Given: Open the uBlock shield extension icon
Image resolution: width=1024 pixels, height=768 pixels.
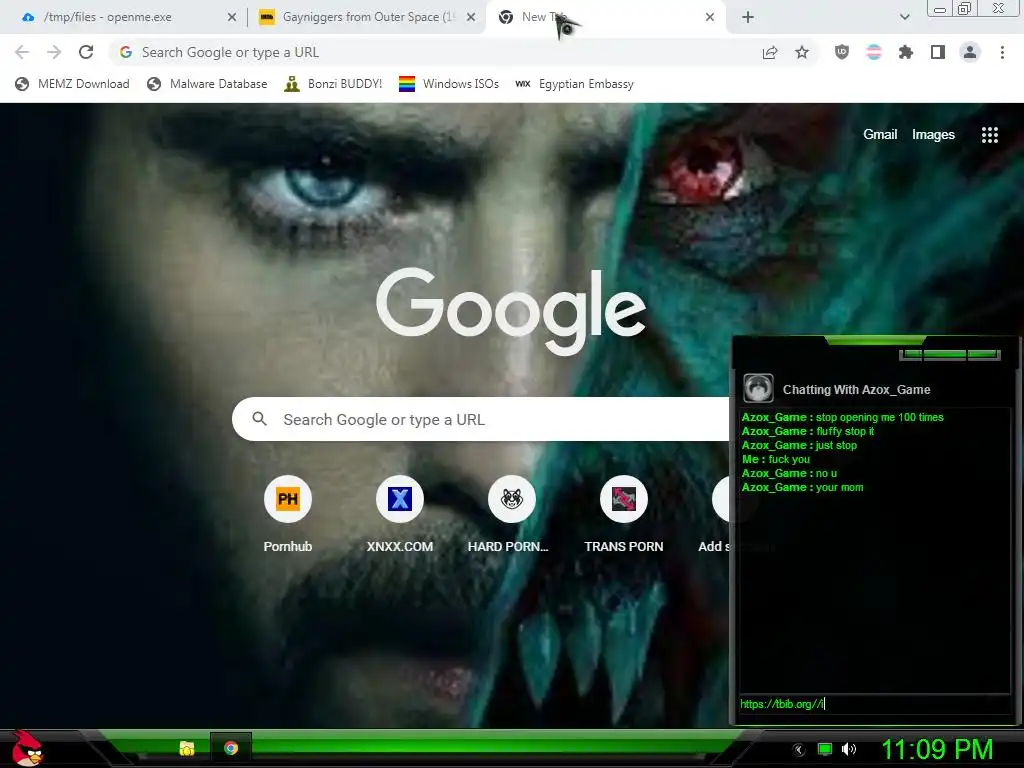Looking at the screenshot, I should [842, 52].
